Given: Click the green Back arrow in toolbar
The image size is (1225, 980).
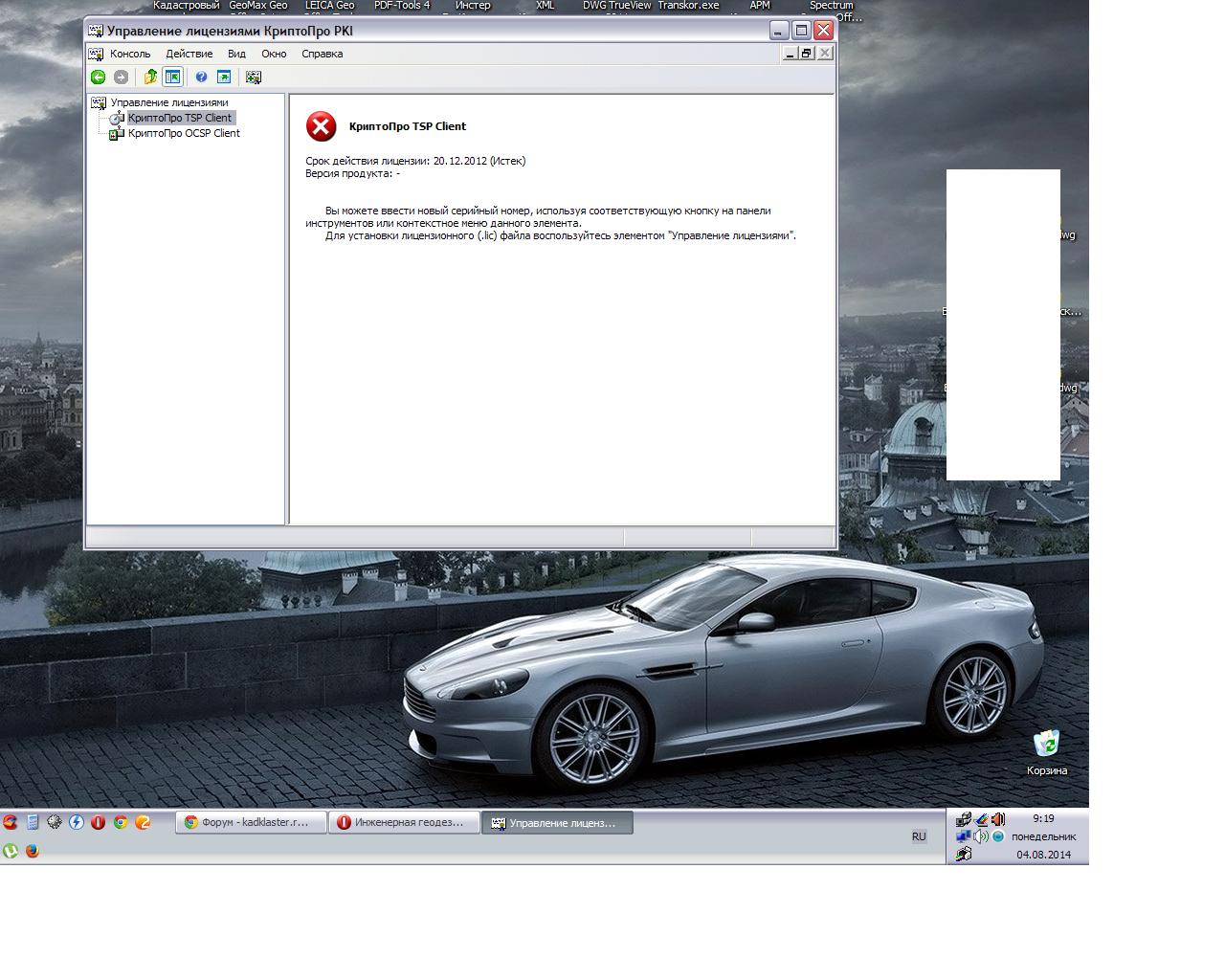Looking at the screenshot, I should tap(98, 78).
